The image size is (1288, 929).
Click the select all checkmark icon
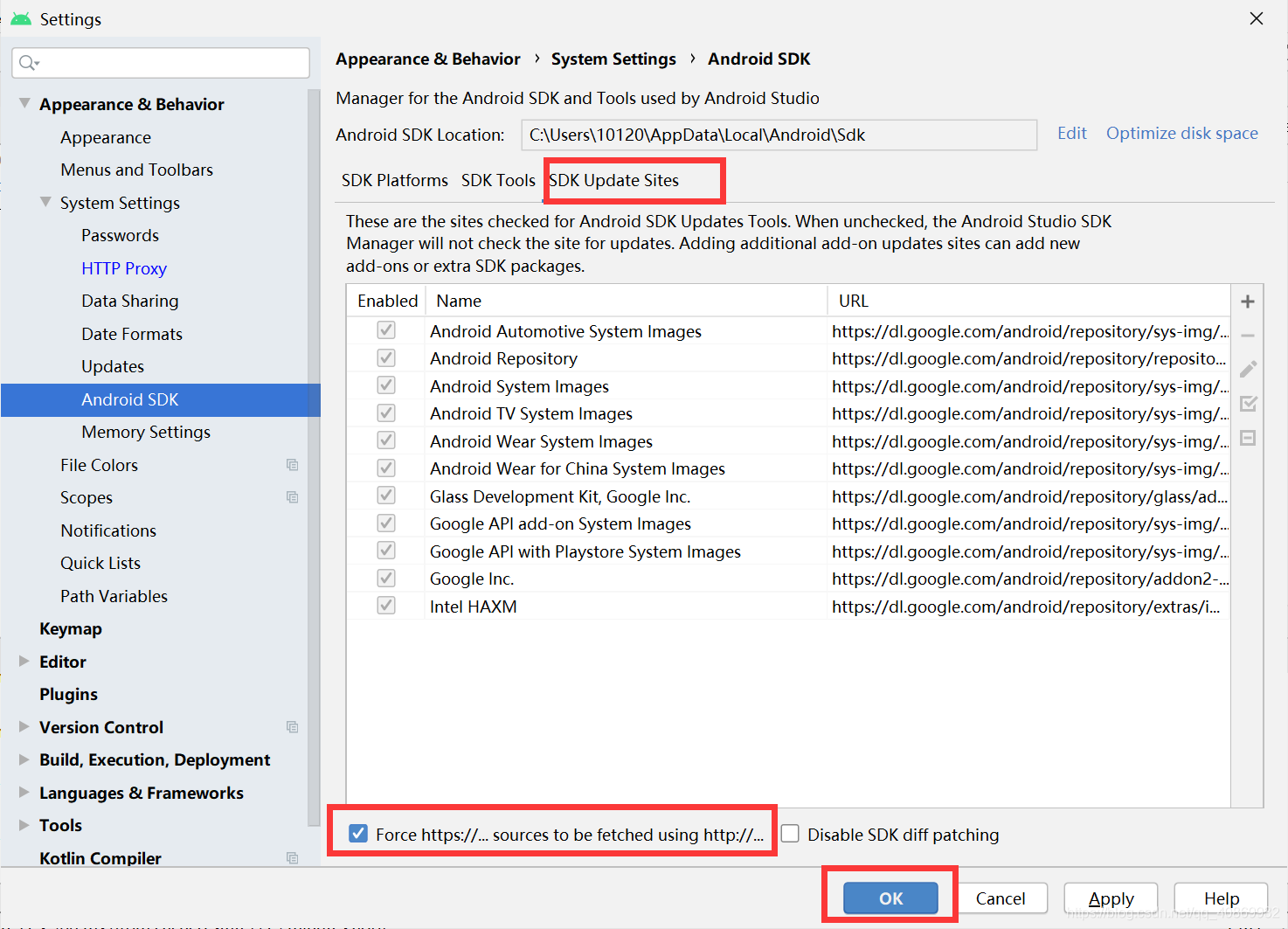pos(1248,404)
